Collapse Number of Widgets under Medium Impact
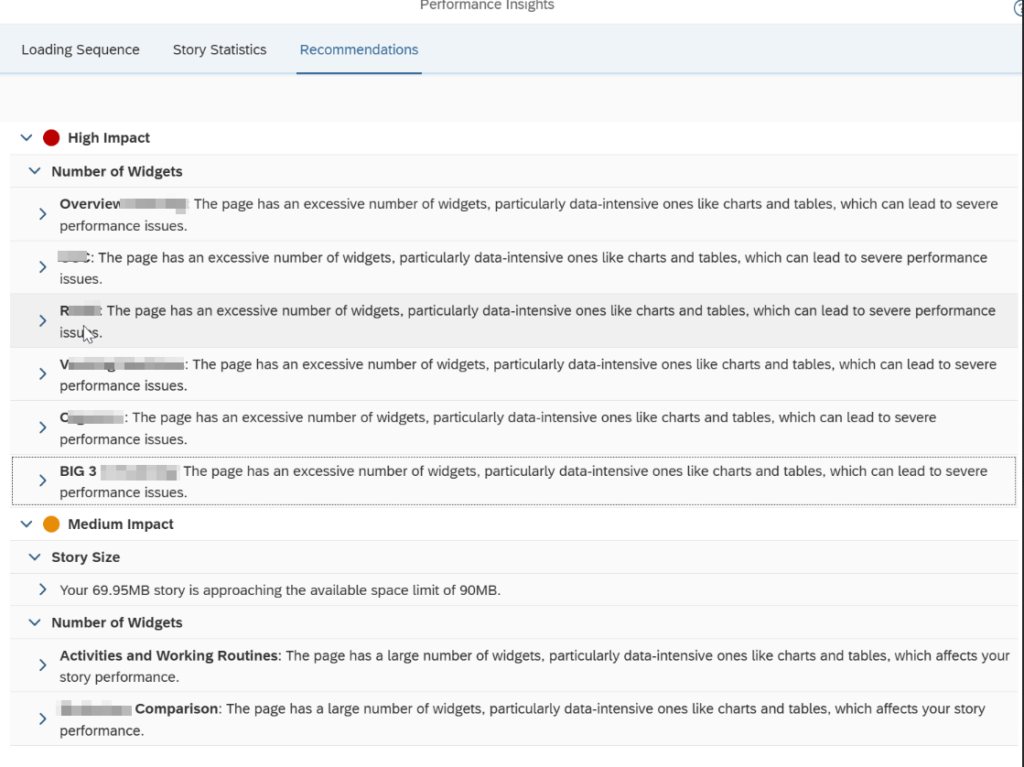 [36, 623]
